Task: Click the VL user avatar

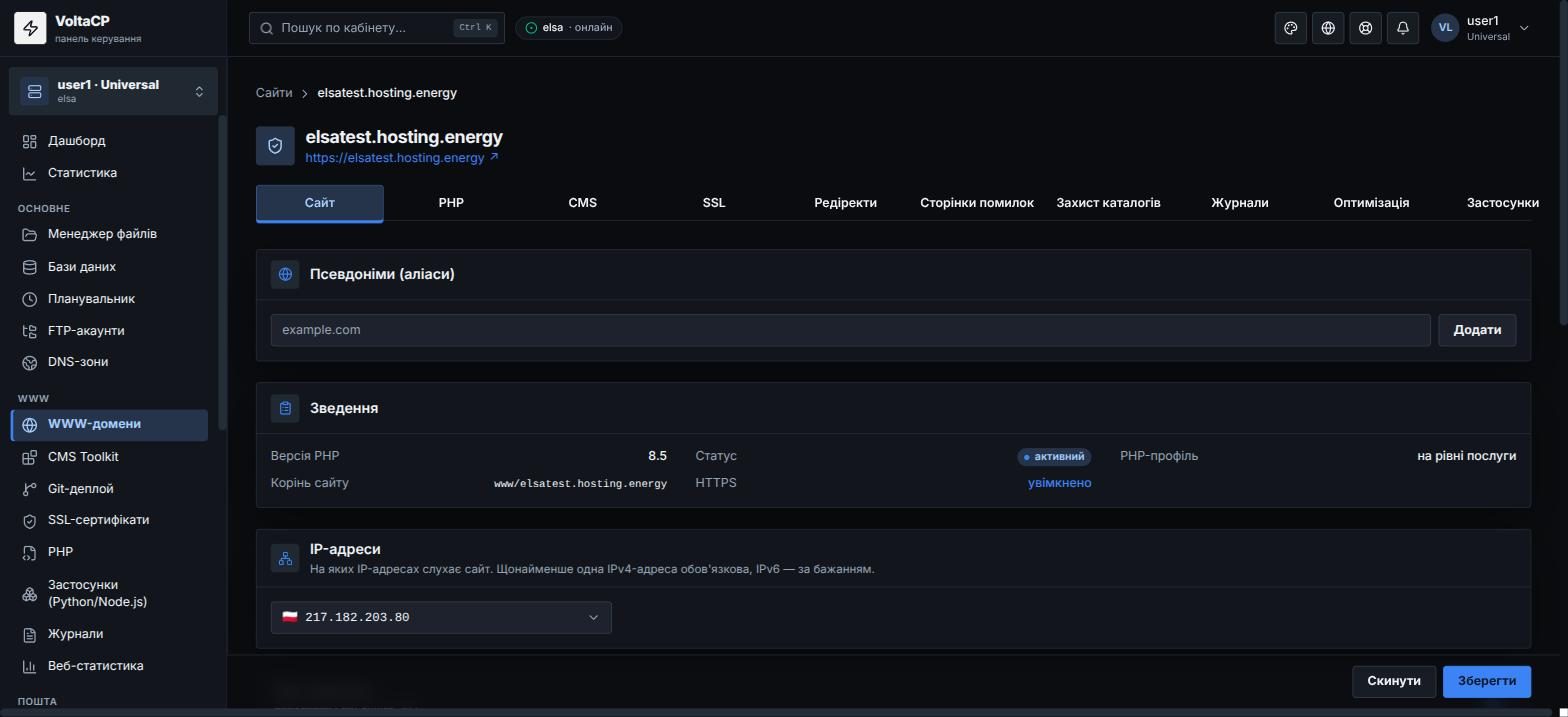Action: coord(1445,28)
